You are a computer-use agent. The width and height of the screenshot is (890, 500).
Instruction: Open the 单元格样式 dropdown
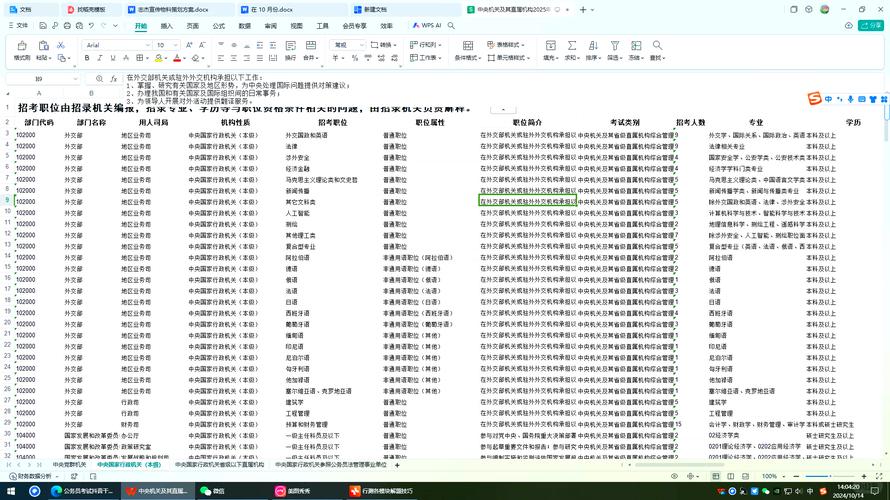coord(509,58)
